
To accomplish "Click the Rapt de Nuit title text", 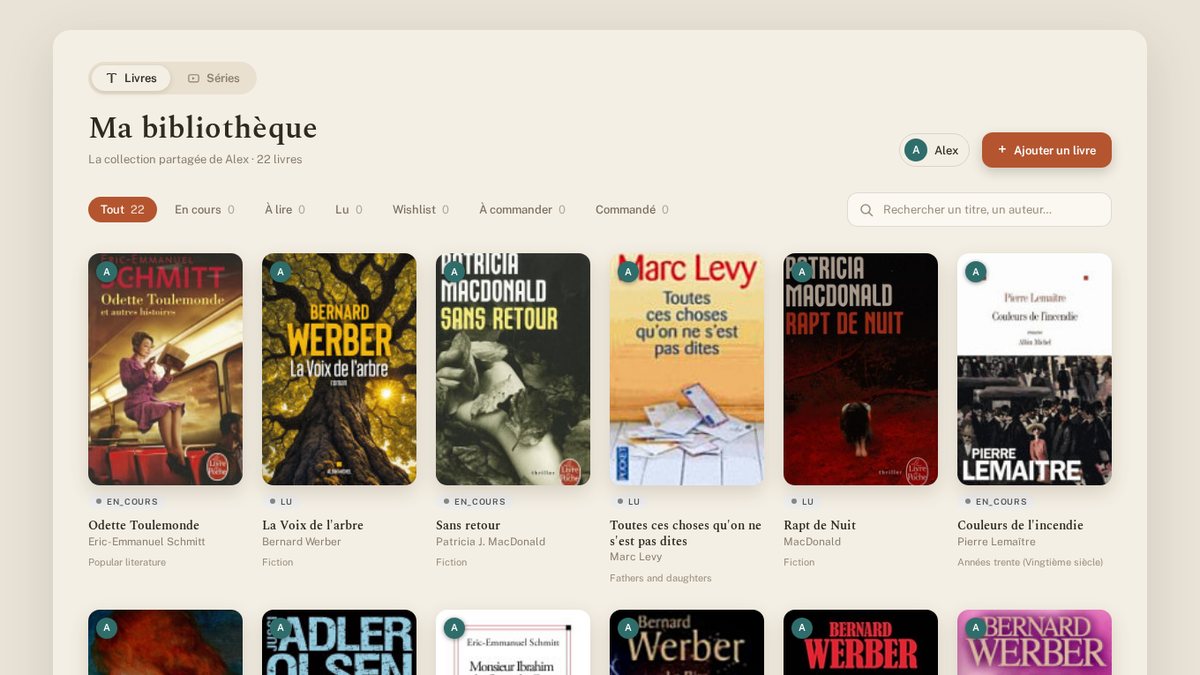I will pos(820,525).
